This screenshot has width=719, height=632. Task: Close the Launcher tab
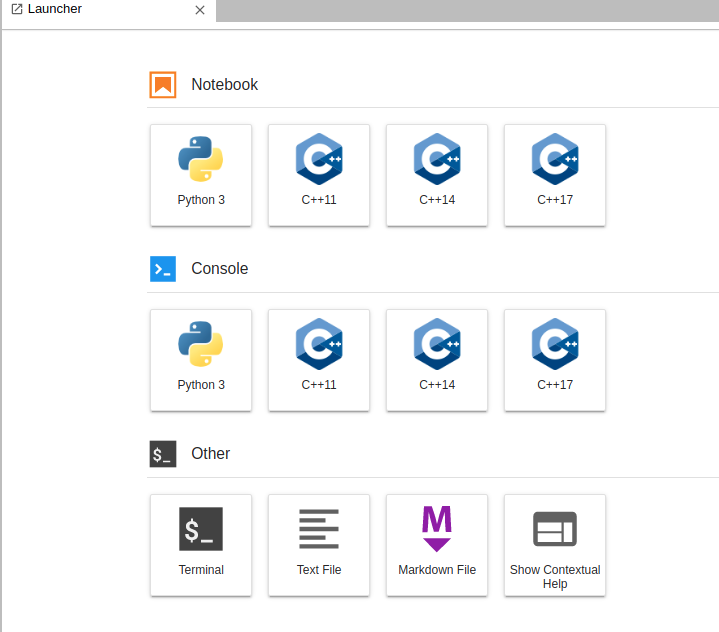[199, 10]
